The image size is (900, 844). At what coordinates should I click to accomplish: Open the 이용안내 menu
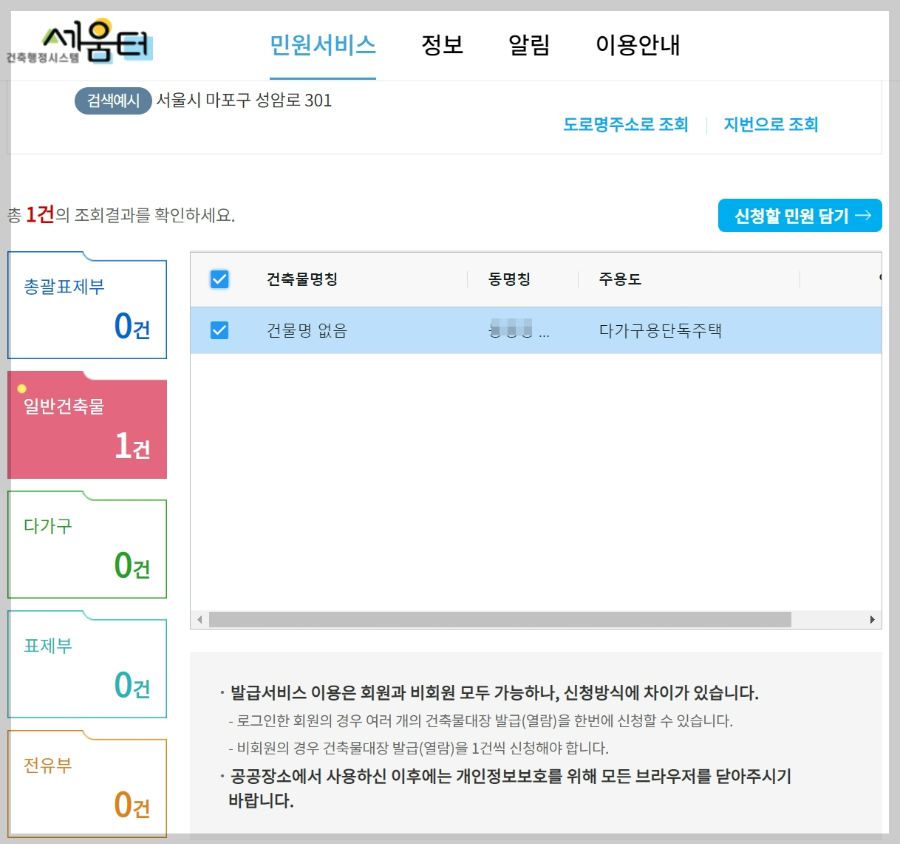(640, 42)
